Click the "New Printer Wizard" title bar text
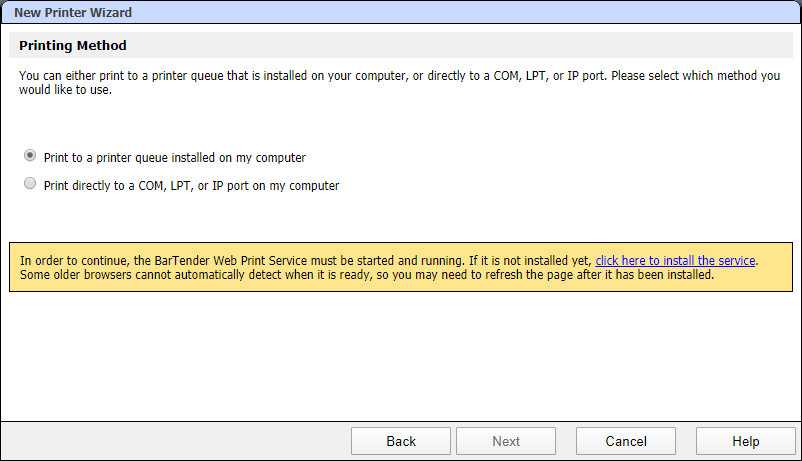802x461 pixels. tap(73, 12)
